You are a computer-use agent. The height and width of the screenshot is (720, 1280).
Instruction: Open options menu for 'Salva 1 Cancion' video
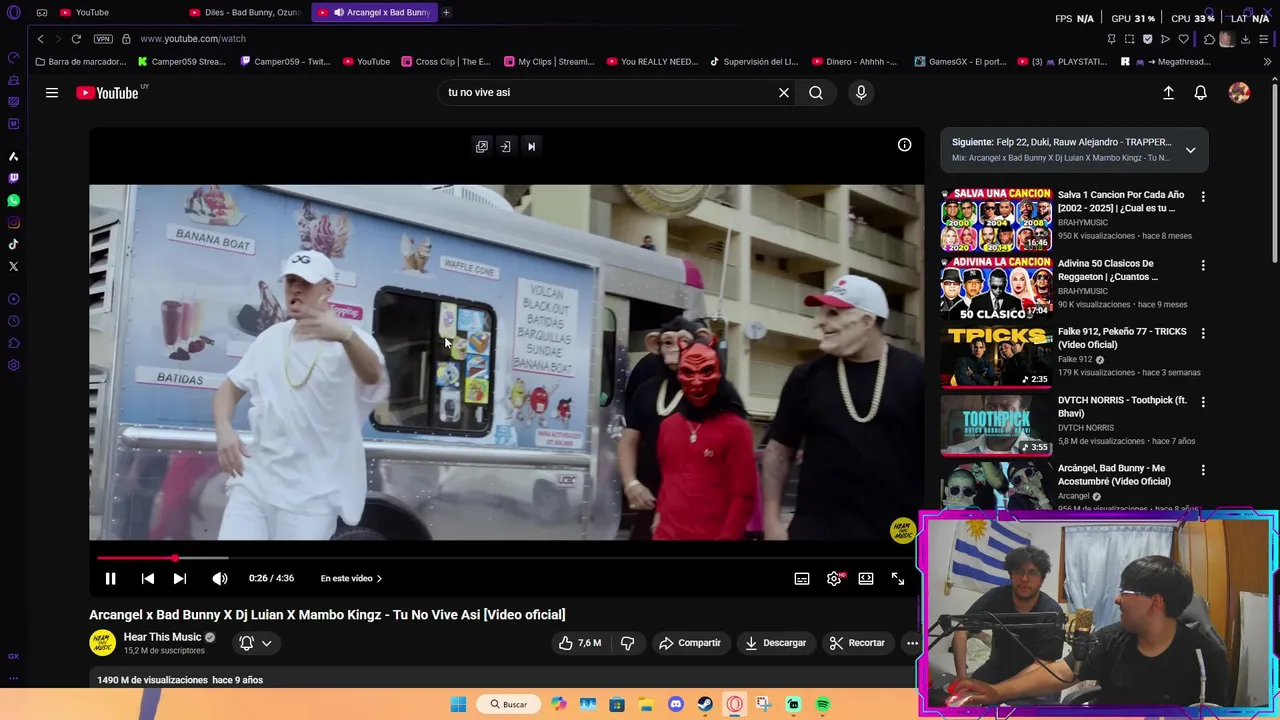click(1203, 197)
